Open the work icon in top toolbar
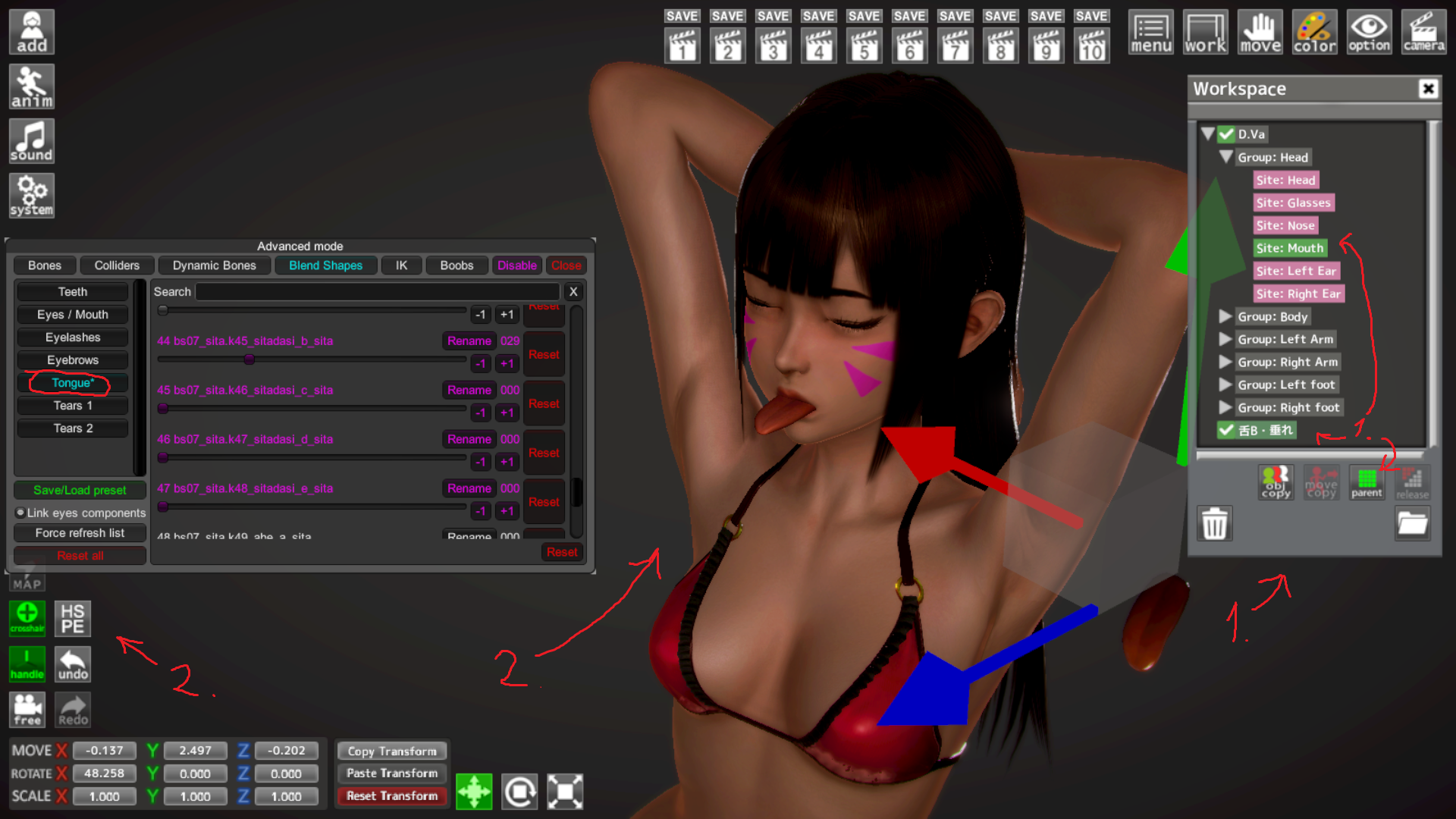The image size is (1456, 819). 1206,32
